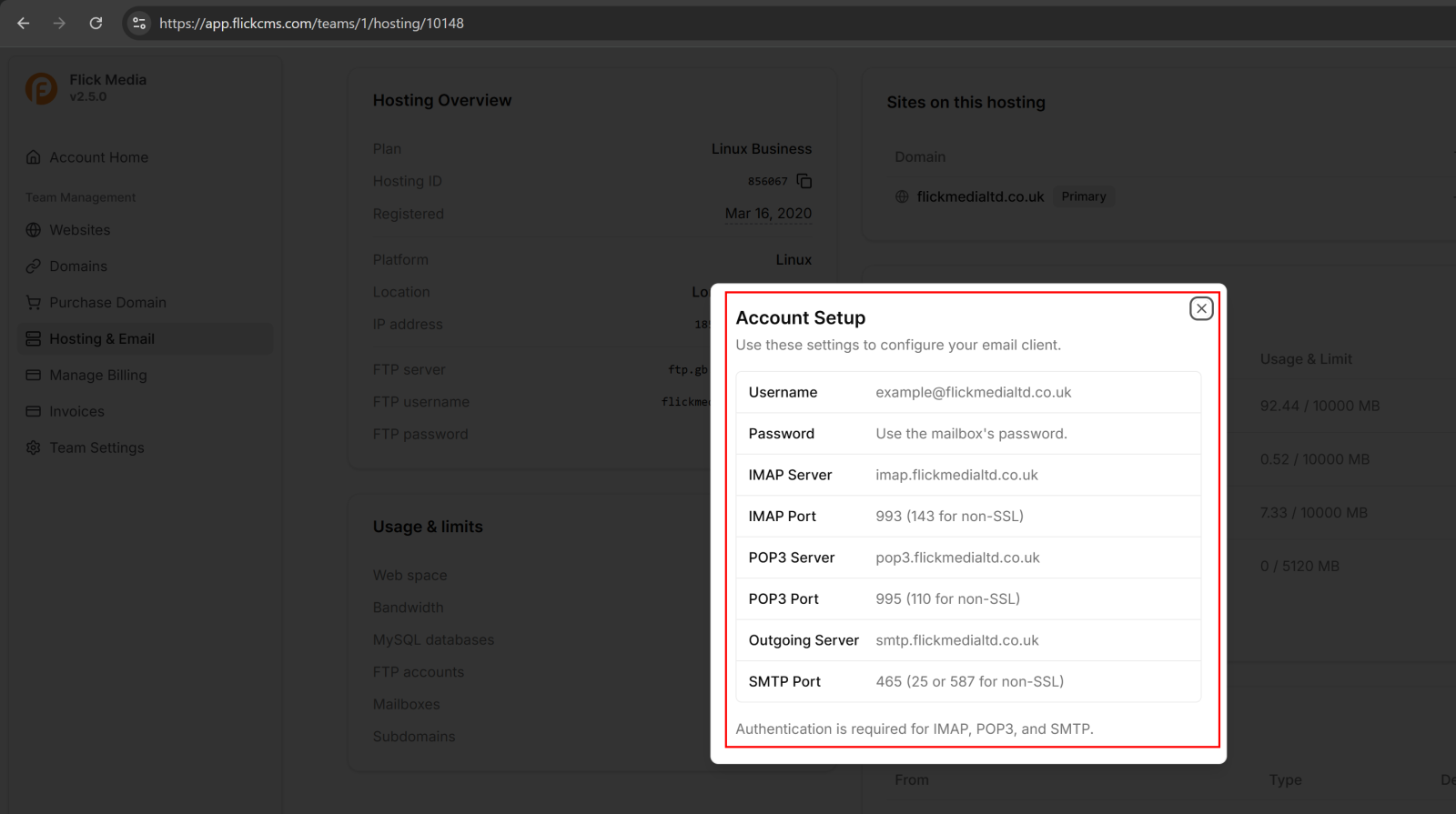
Task: Click the Outgoing Server label
Action: tap(804, 640)
